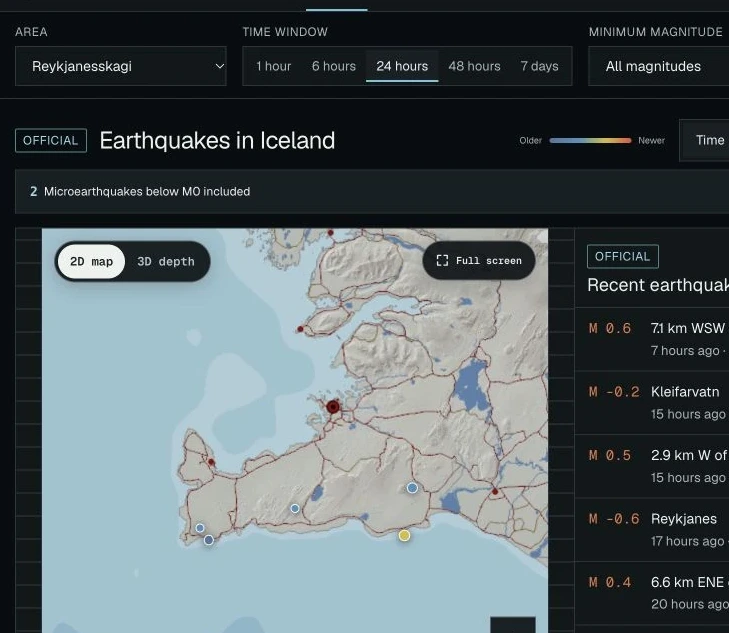
Task: Open the M 0.6 earthquake entry
Action: (x=652, y=339)
